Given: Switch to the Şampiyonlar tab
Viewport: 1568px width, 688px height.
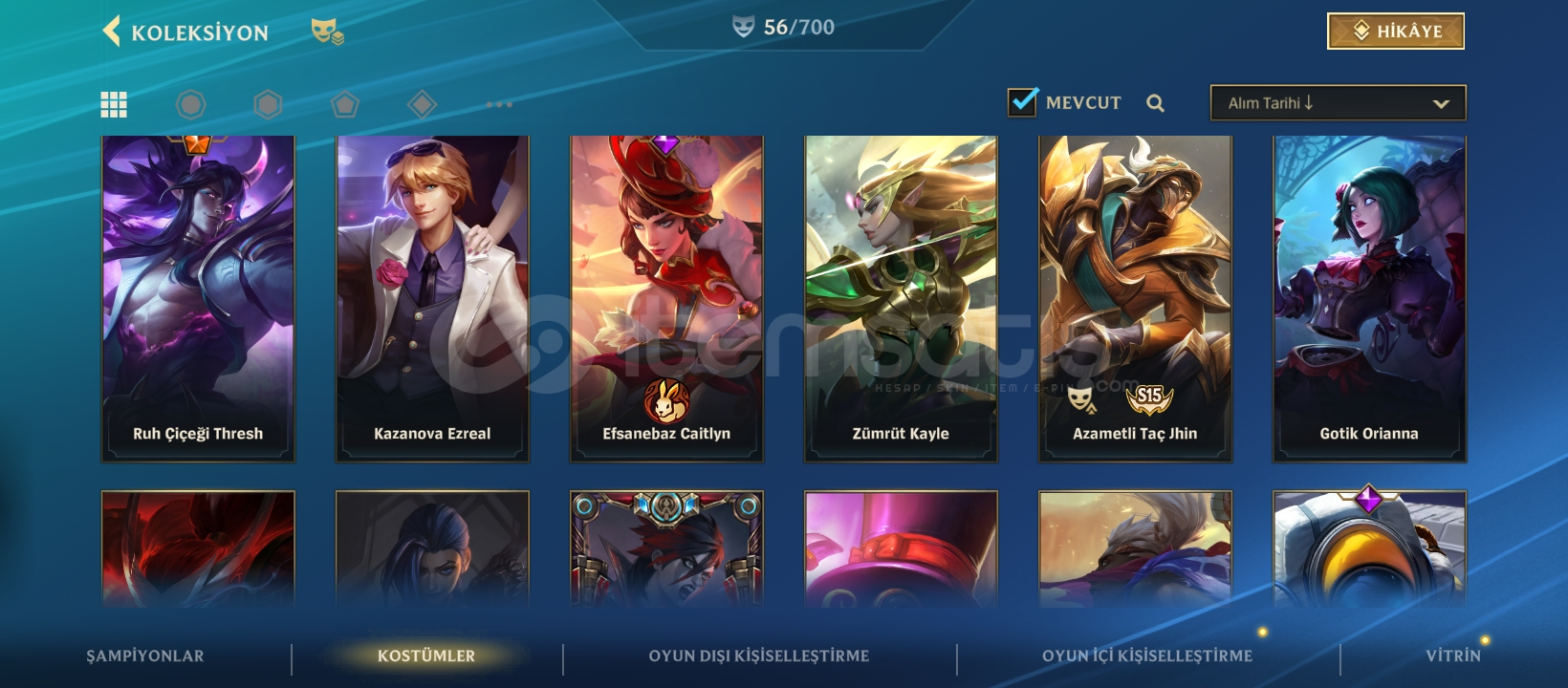Looking at the screenshot, I should click(x=145, y=656).
